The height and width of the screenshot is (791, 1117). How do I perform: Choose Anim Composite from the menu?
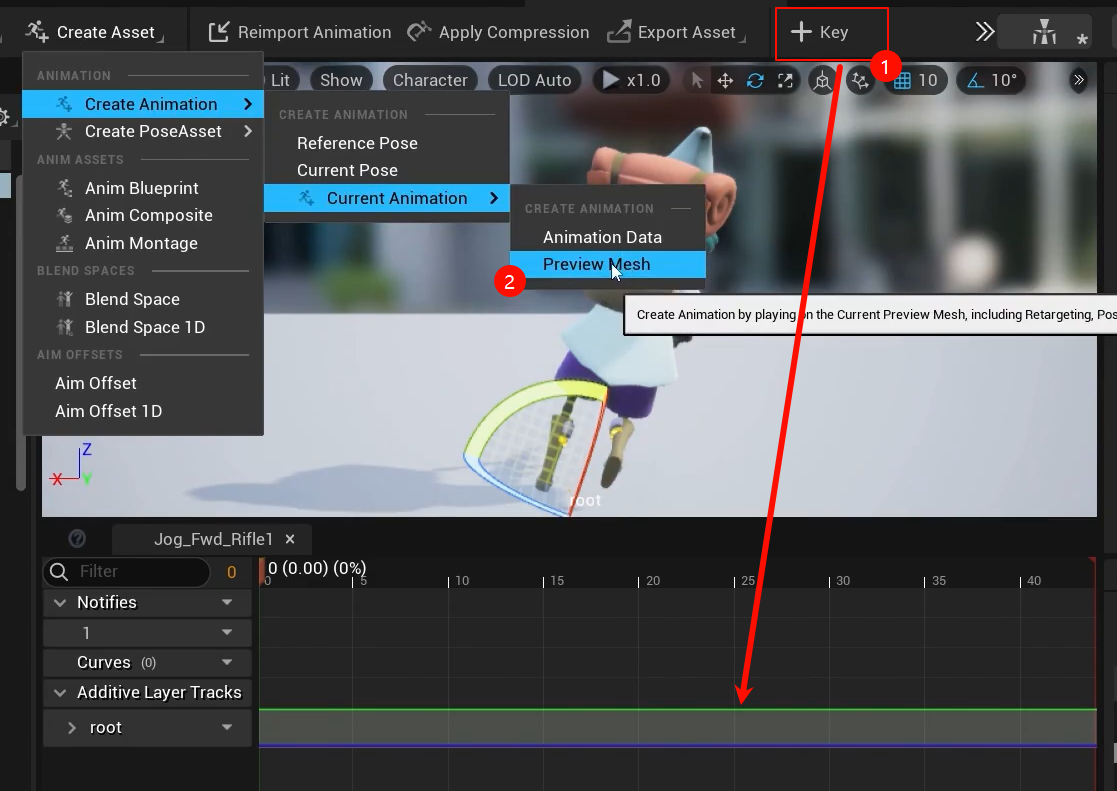coord(143,215)
